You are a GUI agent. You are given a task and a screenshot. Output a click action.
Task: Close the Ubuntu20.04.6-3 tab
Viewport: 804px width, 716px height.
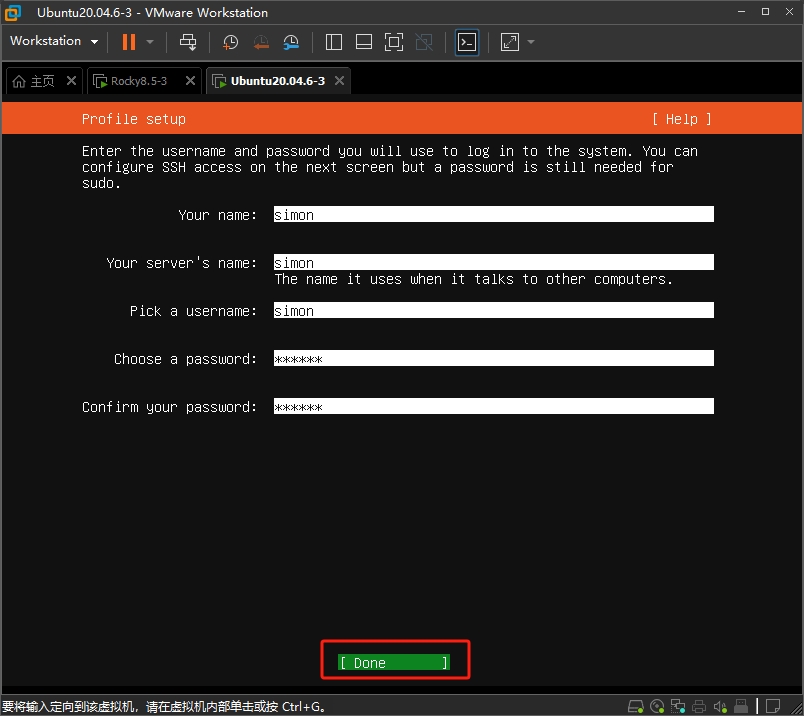[x=339, y=81]
